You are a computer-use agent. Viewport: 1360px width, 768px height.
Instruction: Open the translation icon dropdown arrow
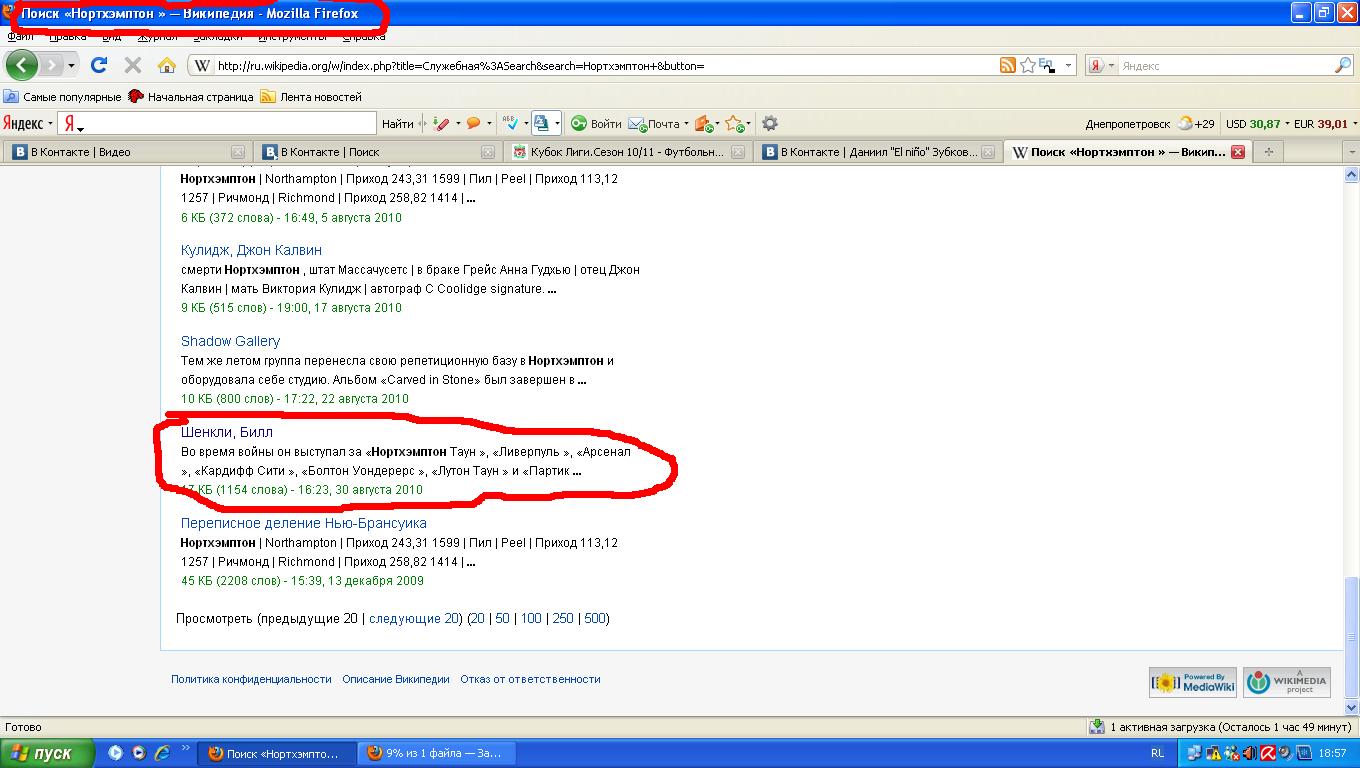click(556, 124)
